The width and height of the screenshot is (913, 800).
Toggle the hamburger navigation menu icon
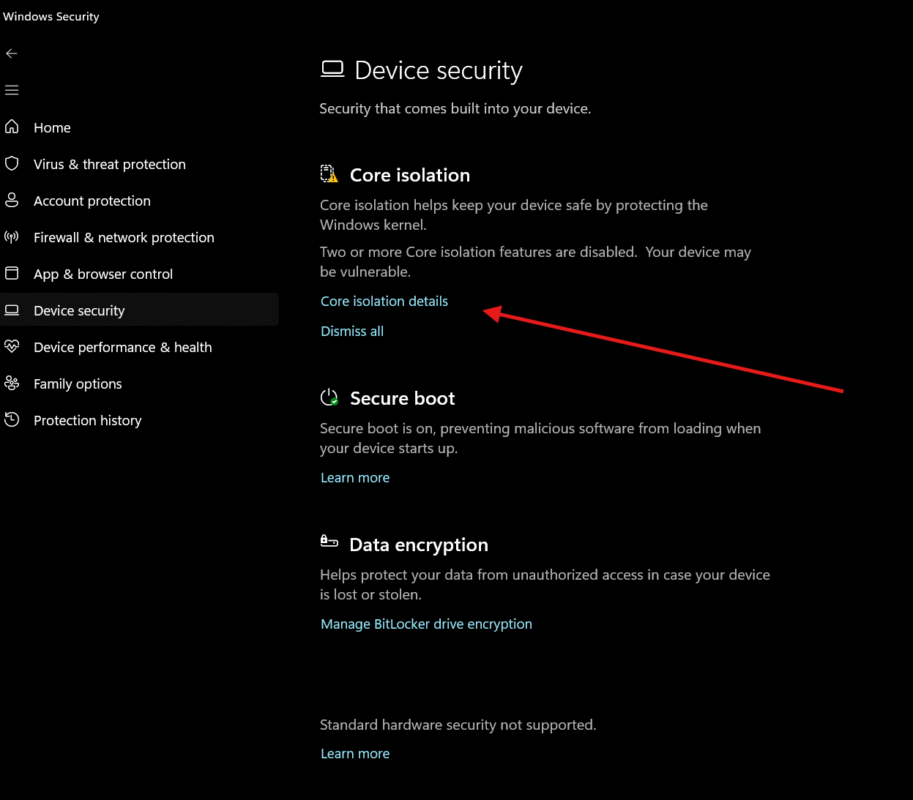tap(12, 90)
